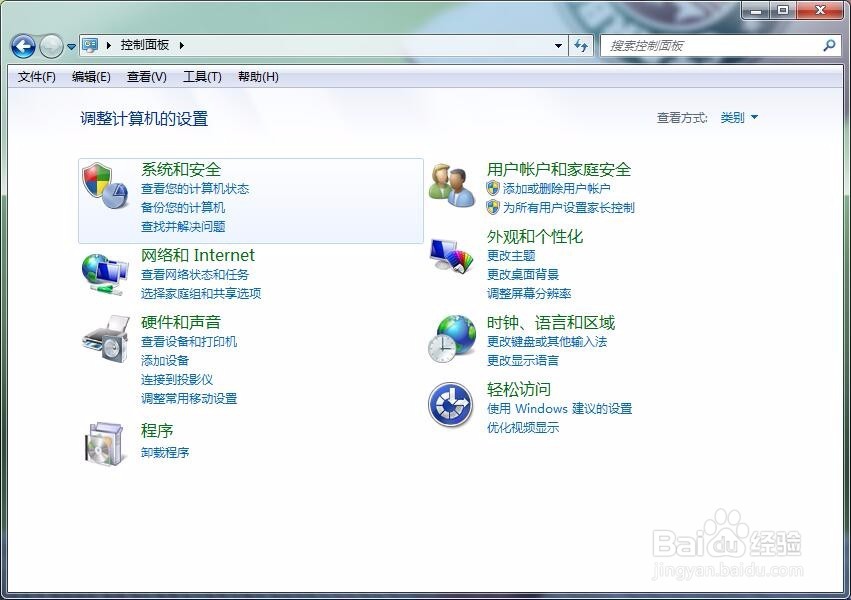851x600 pixels.
Task: Select the 外观和个性化 display icon
Action: coord(452,255)
